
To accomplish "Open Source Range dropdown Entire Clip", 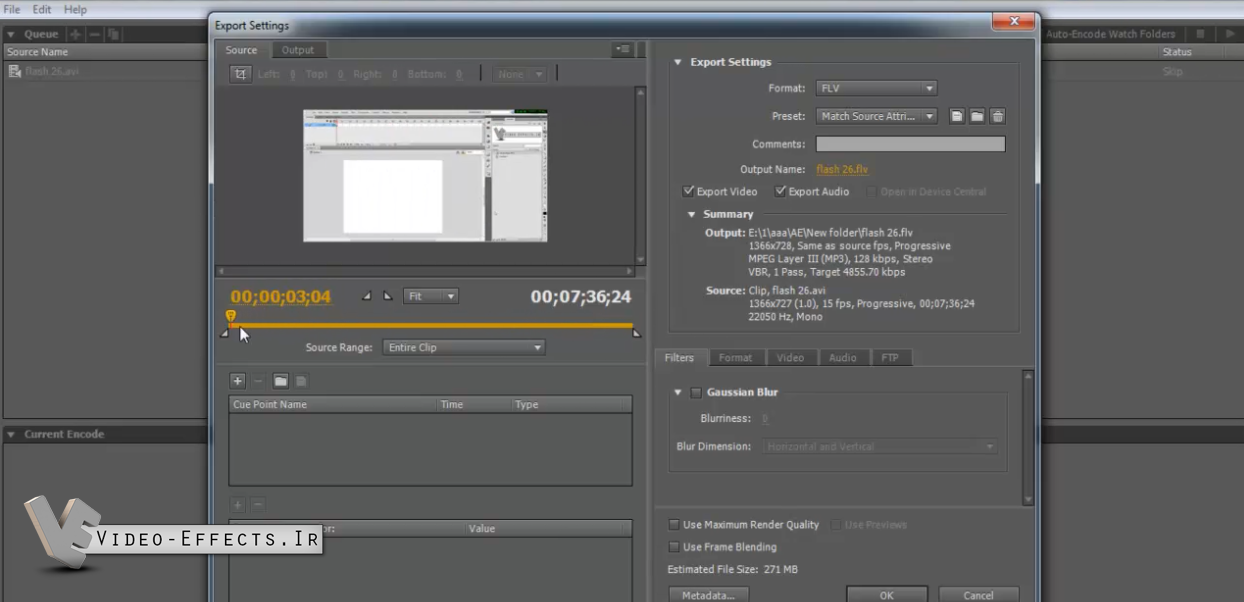I will click(464, 347).
